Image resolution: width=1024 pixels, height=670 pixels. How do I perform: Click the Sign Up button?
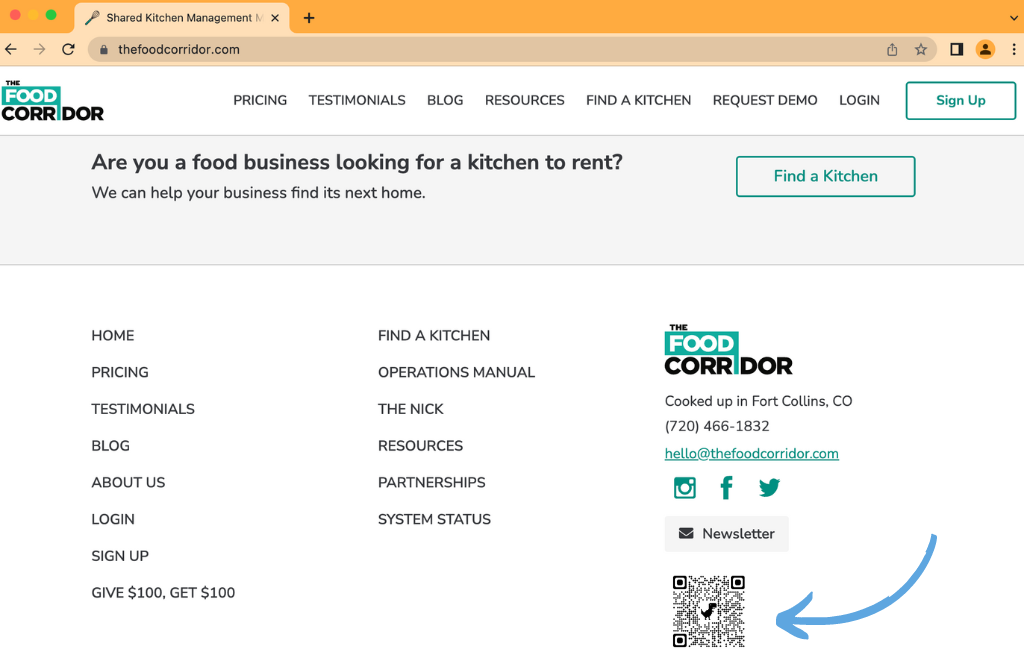tap(960, 100)
